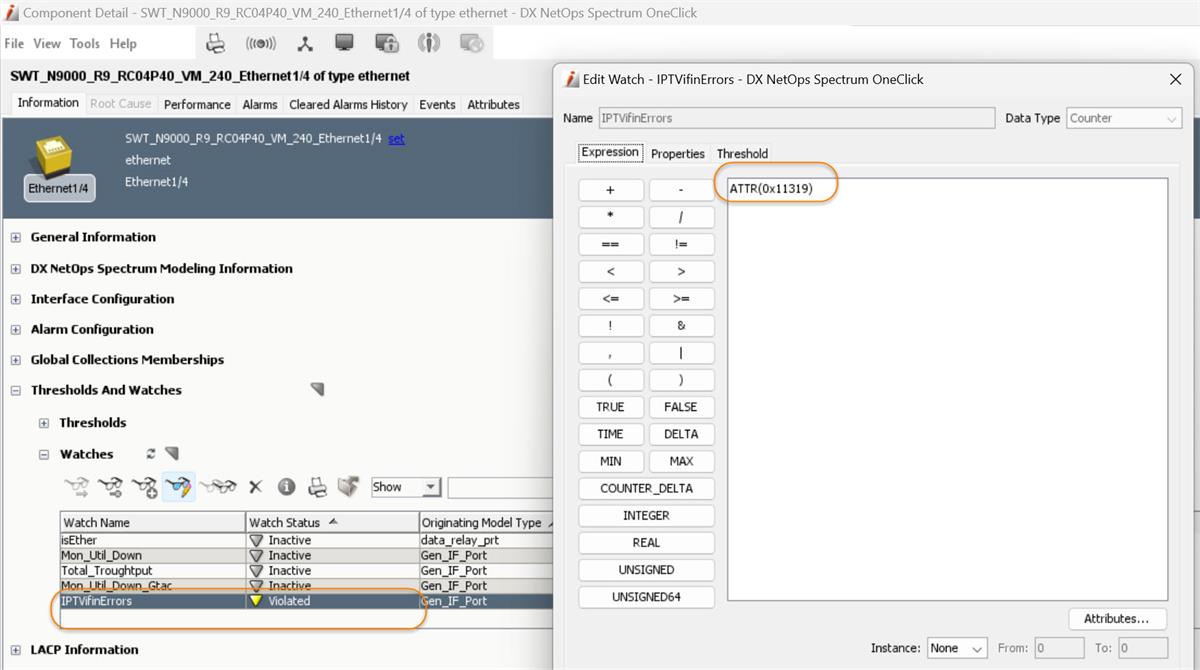
Task: Expand DX NetOps Spectrum Modeling Information
Action: tap(16, 268)
